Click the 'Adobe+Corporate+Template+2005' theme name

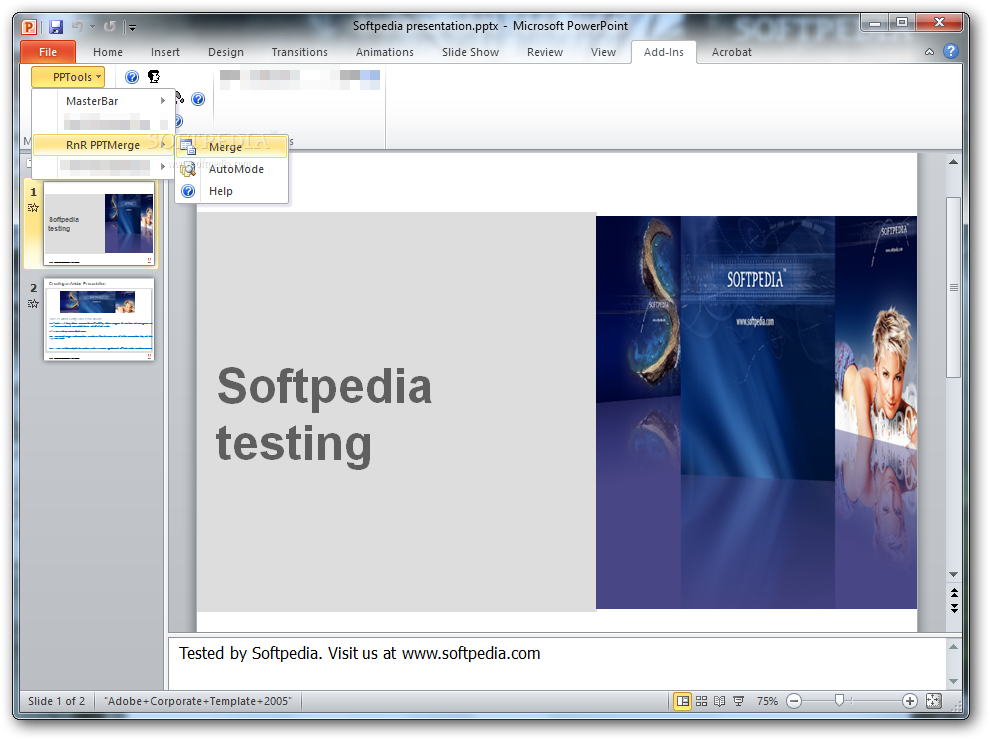[x=198, y=701]
